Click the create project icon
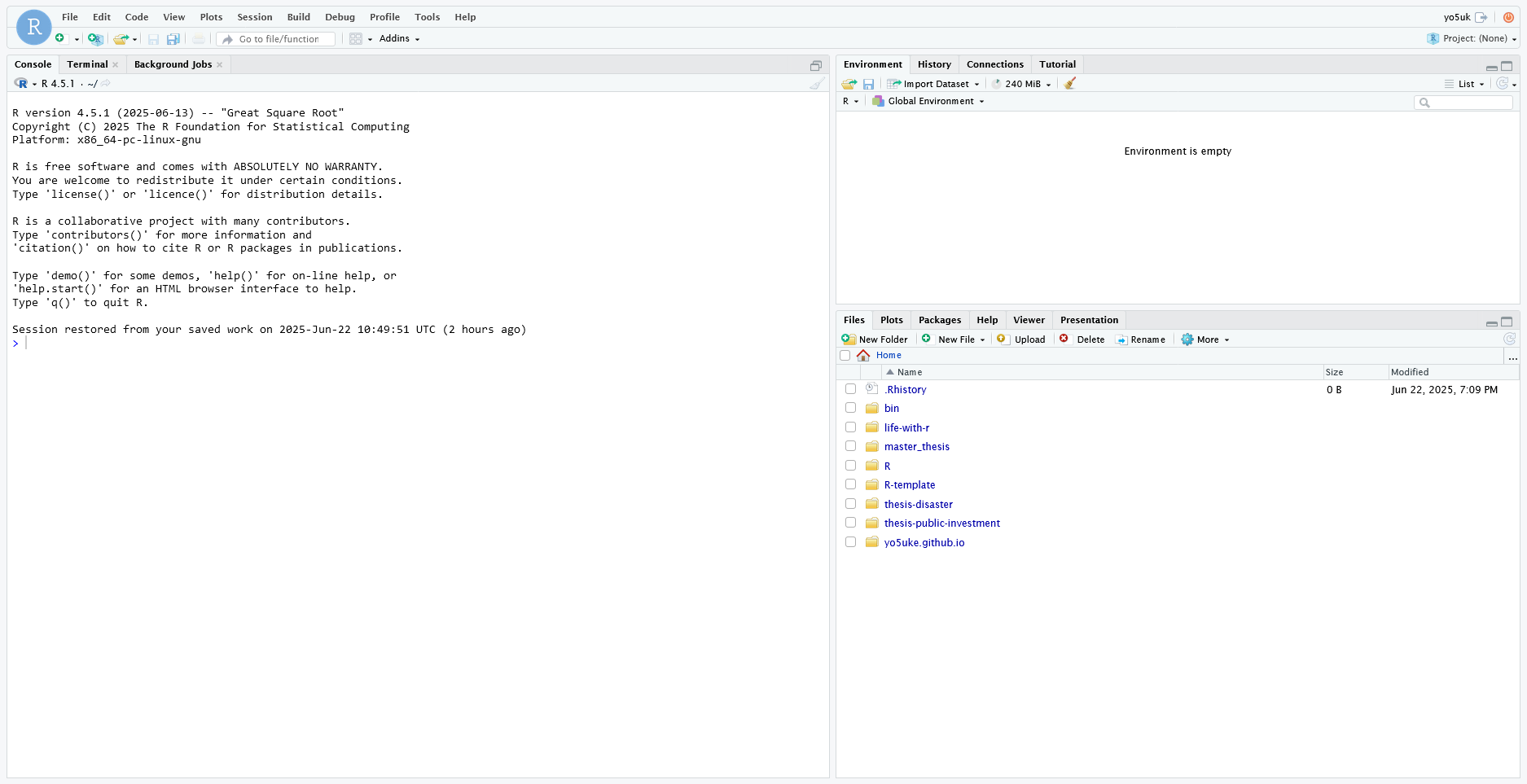Screen dimensions: 1527x784 (x=95, y=39)
